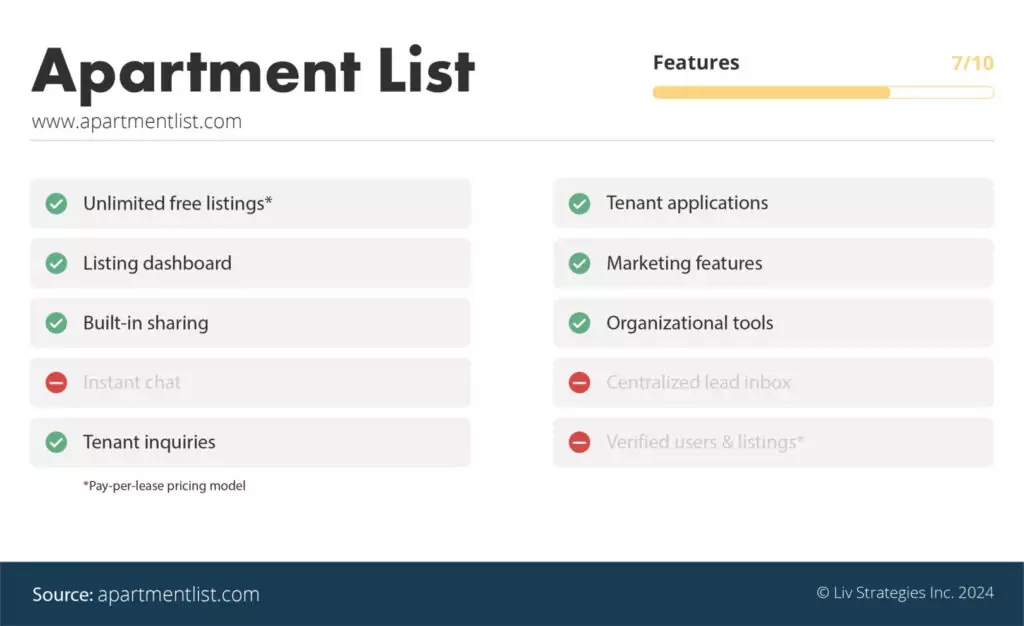Viewport: 1024px width, 626px height.
Task: Click the yellow 7/10 progress bar
Action: coord(770,92)
